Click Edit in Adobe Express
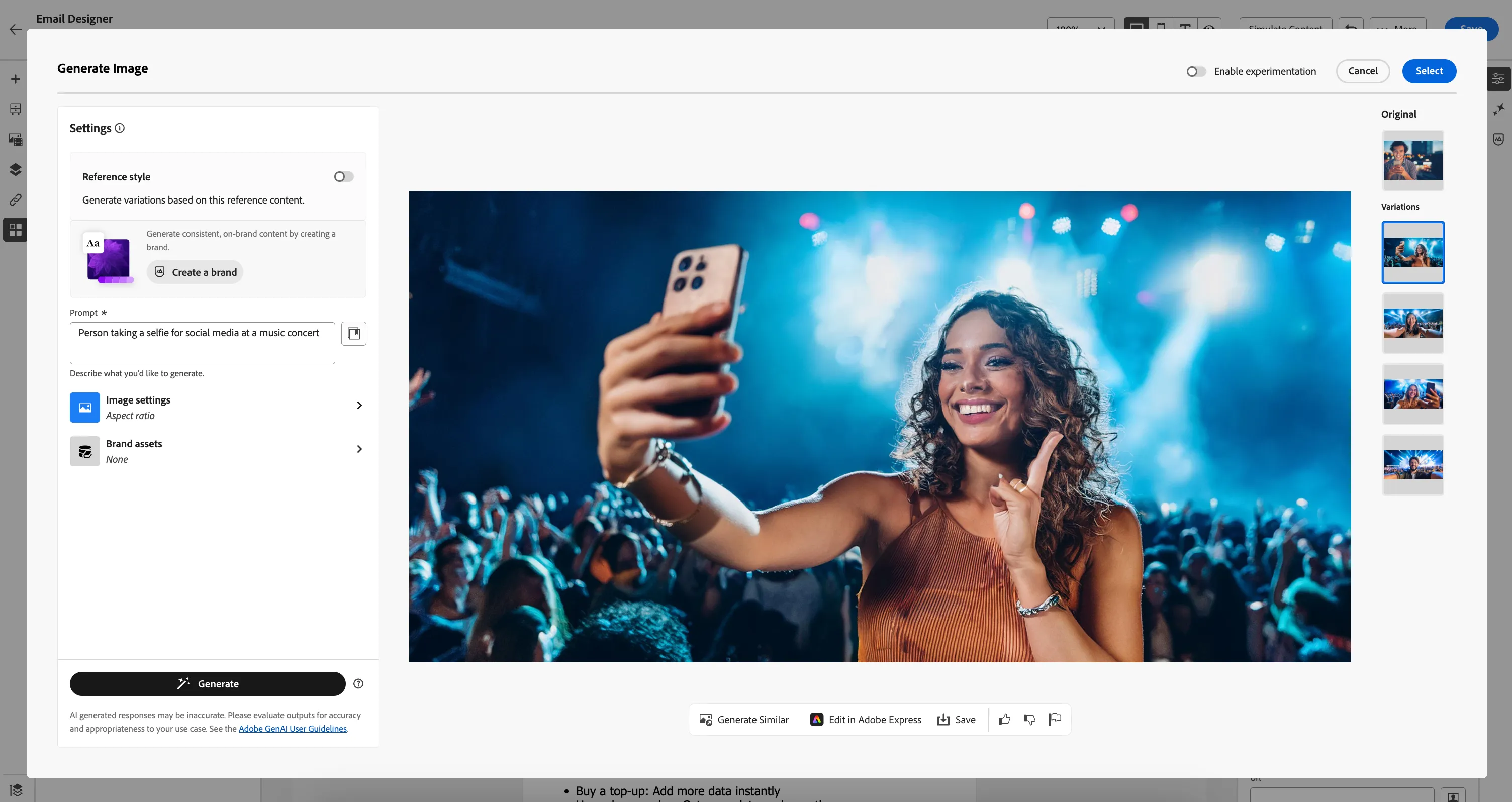 pos(866,719)
